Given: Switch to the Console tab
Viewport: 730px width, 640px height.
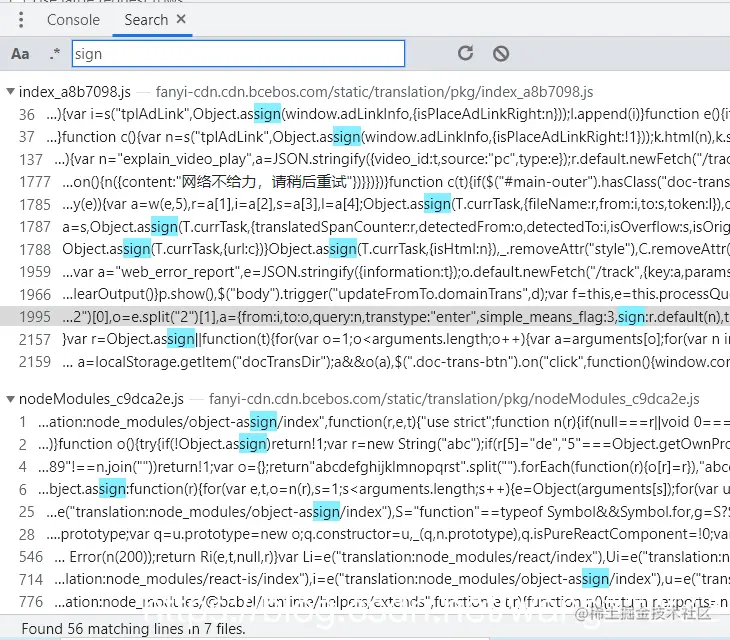Looking at the screenshot, I should [74, 20].
